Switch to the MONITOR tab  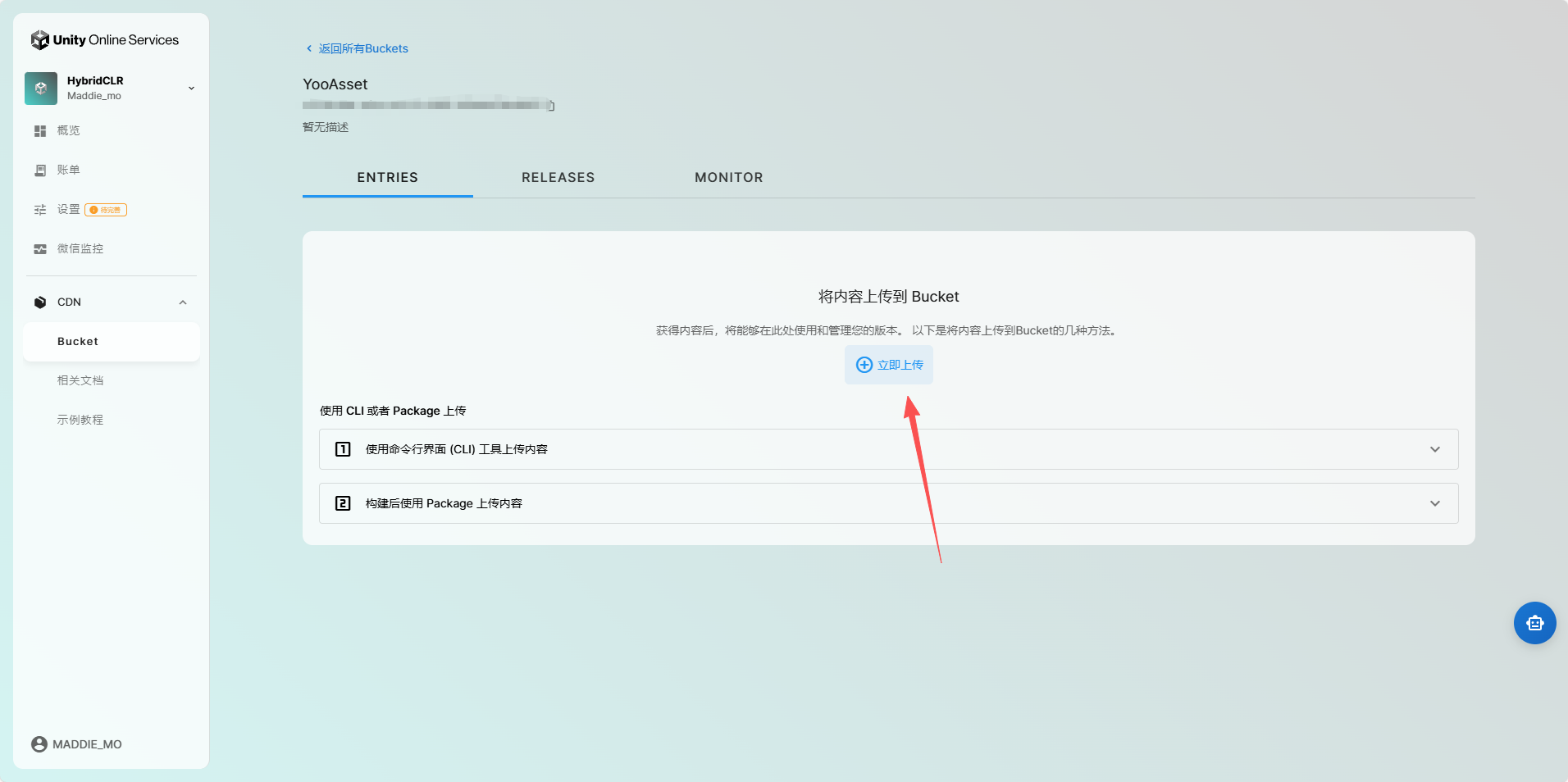click(729, 178)
